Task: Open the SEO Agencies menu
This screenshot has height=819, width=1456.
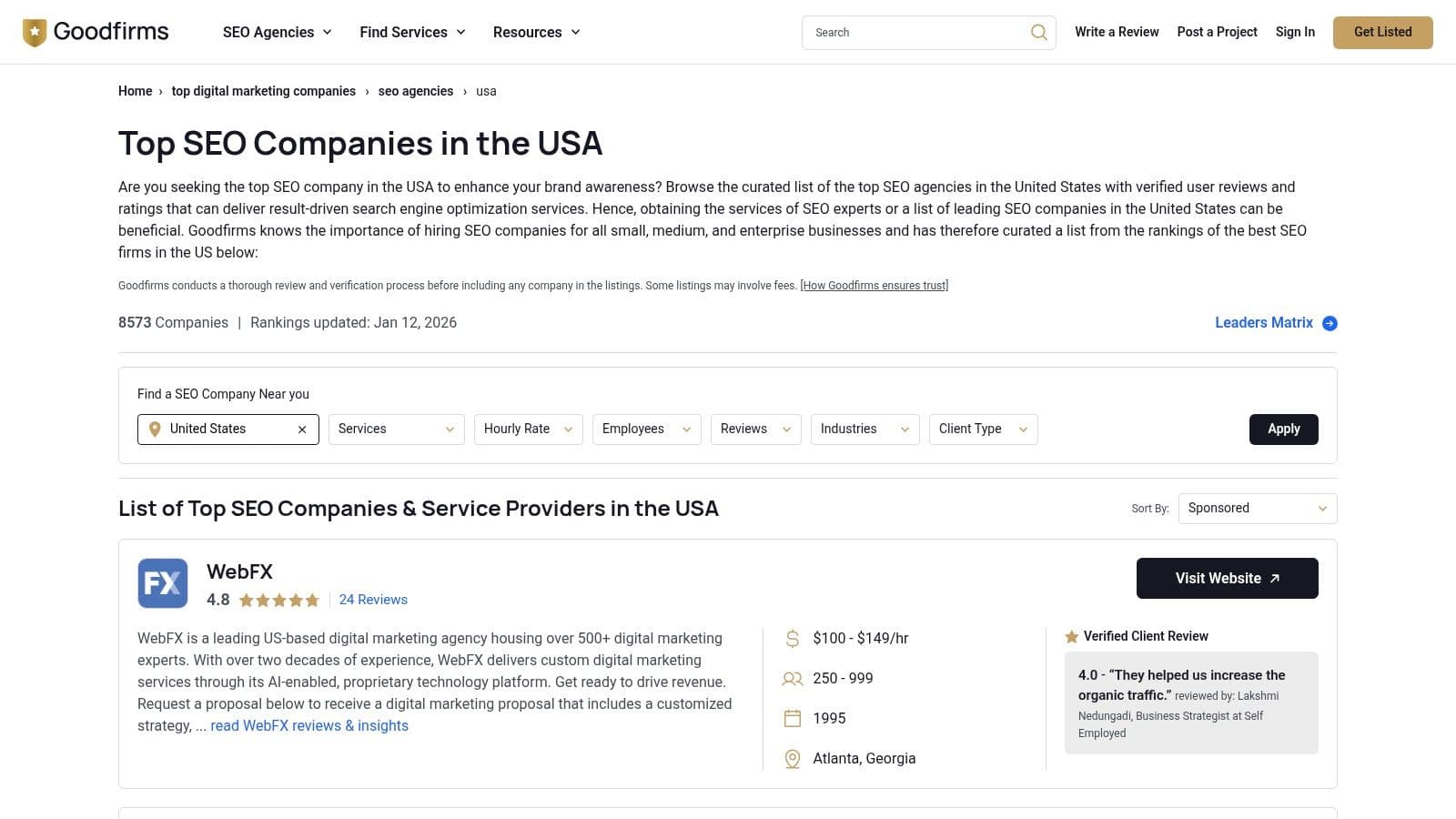Action: pos(277,33)
